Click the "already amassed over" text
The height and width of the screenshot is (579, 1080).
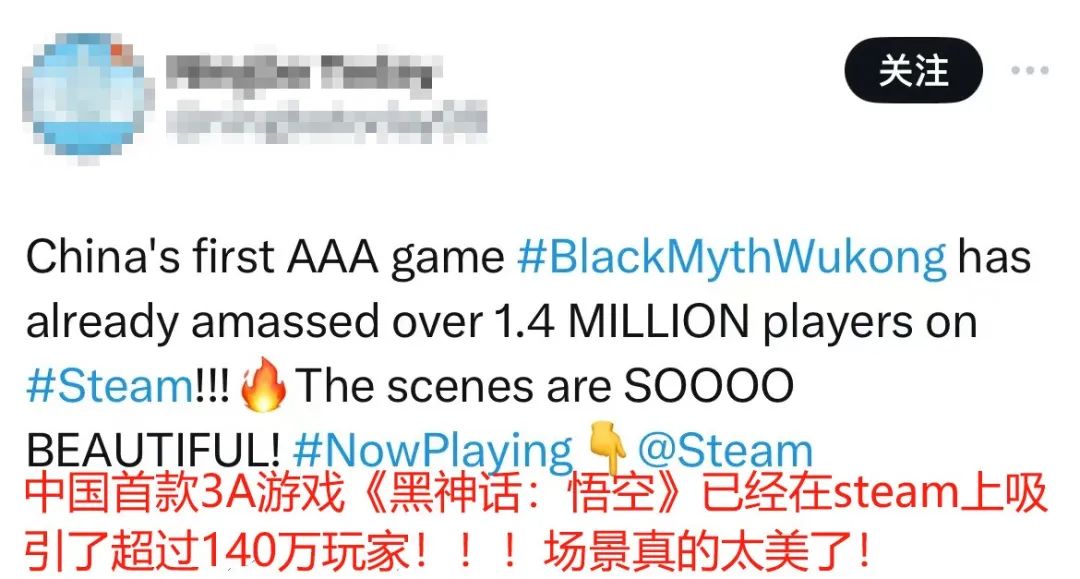[253, 322]
